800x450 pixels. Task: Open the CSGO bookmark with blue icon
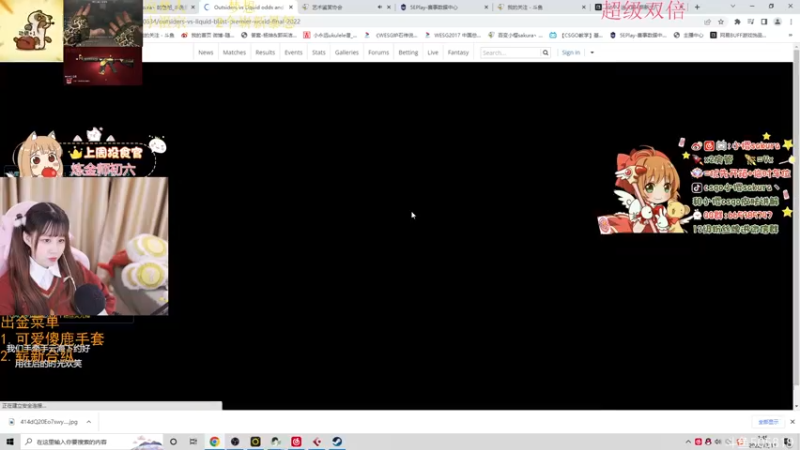(x=578, y=35)
